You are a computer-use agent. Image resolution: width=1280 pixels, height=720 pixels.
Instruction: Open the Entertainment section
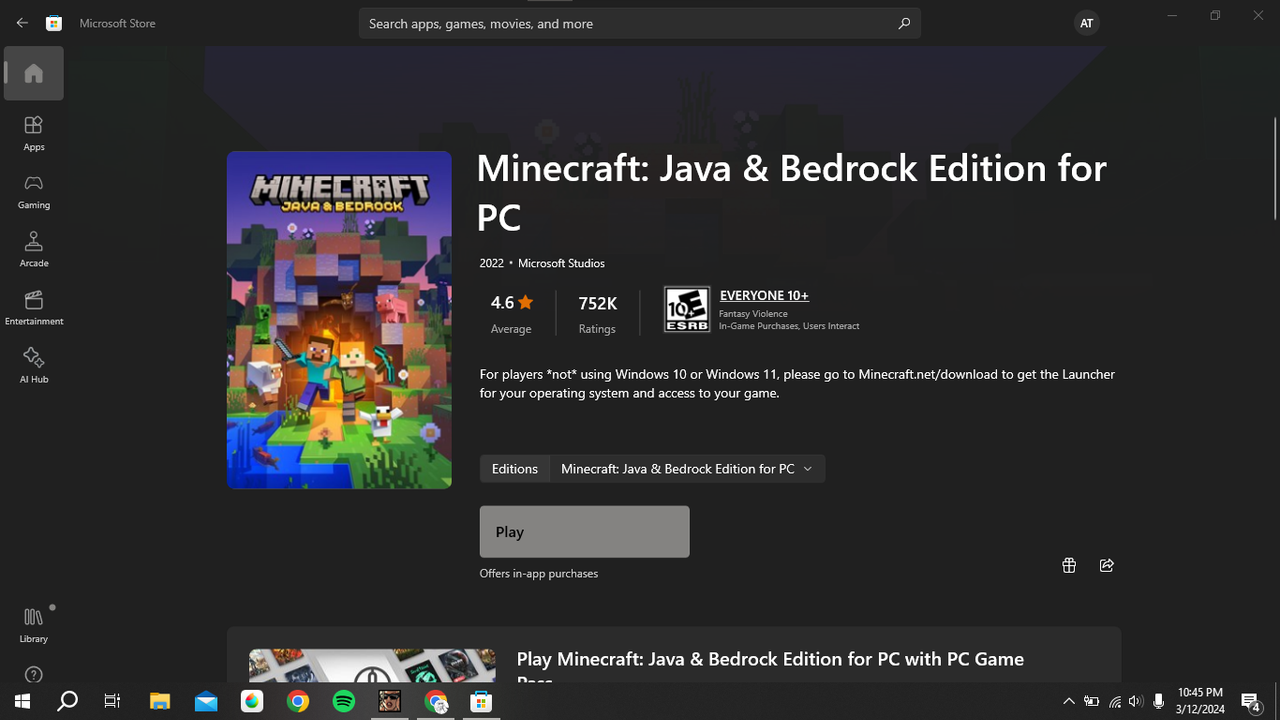(34, 307)
